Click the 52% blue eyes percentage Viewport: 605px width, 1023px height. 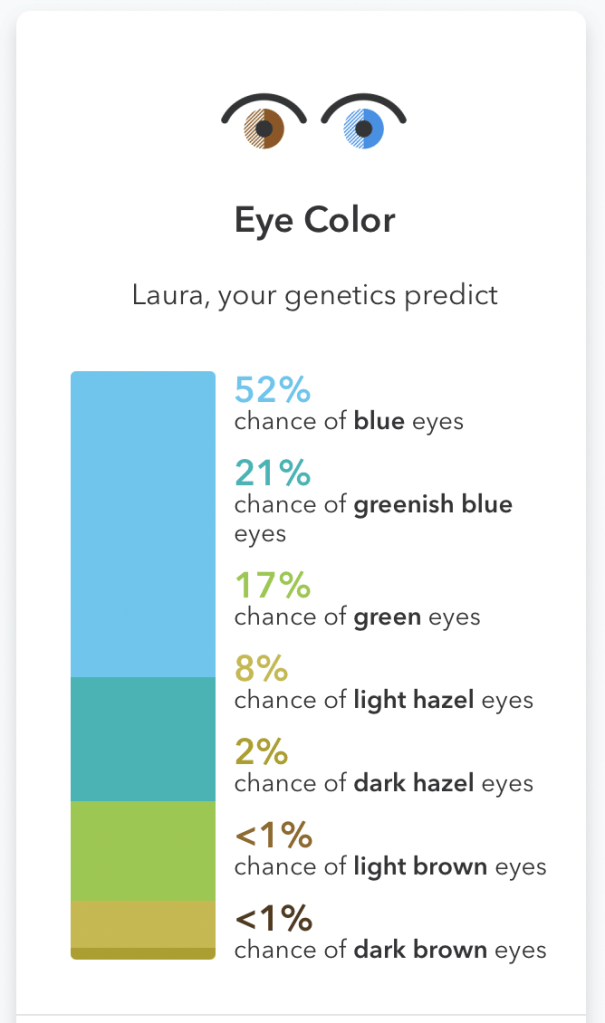(273, 389)
